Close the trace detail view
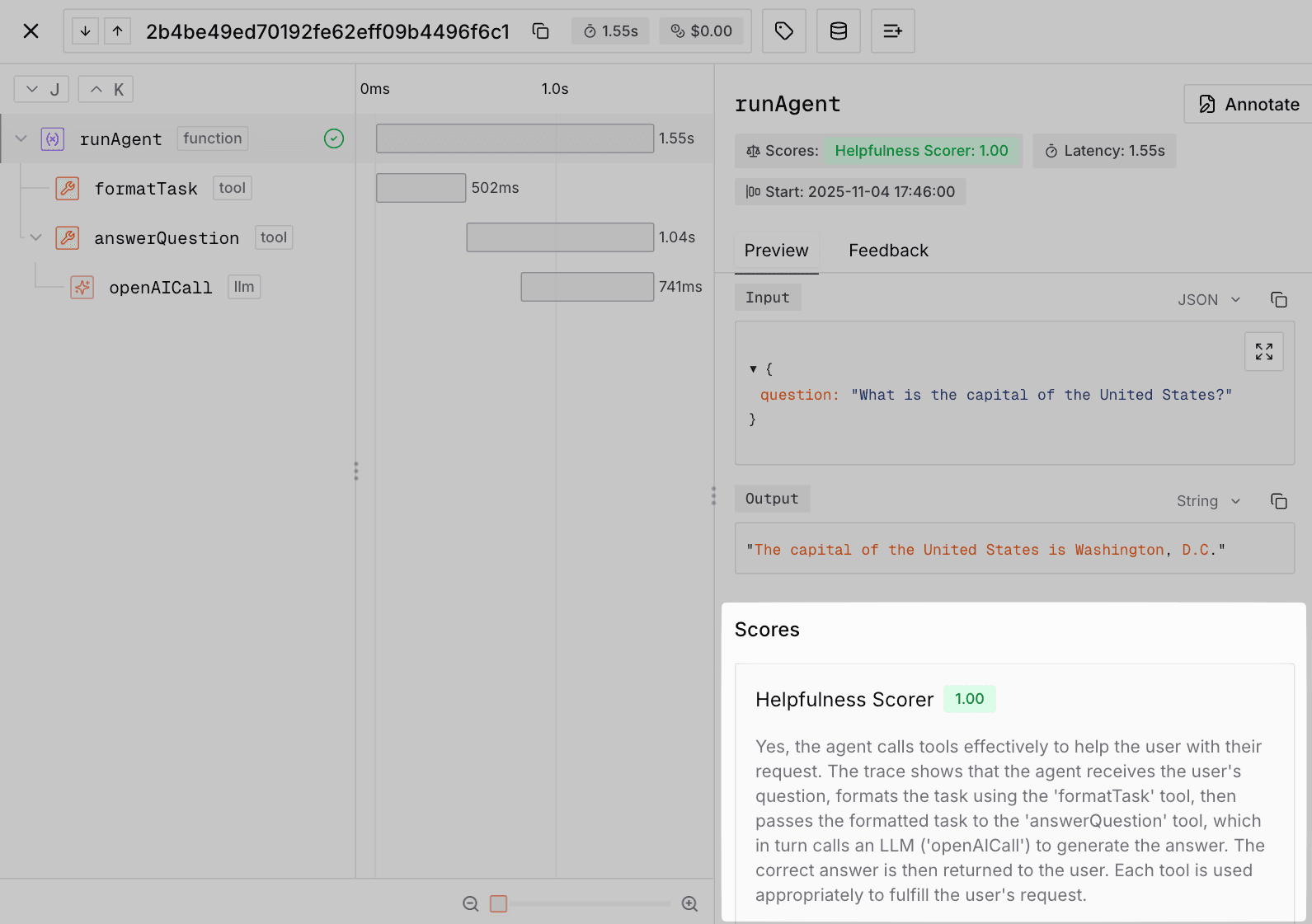1312x924 pixels. coord(31,31)
